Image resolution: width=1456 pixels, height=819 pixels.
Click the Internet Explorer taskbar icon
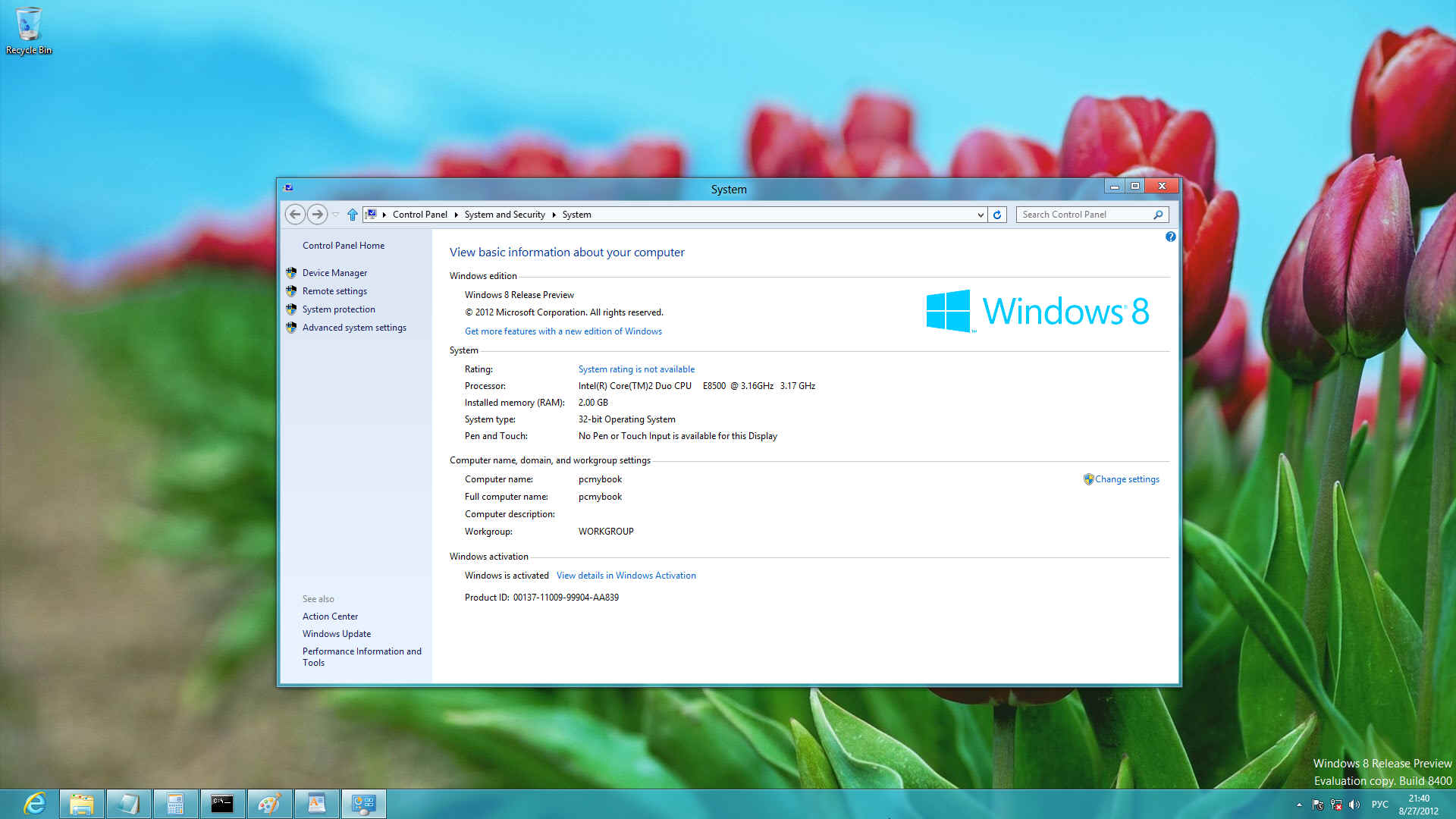(35, 803)
